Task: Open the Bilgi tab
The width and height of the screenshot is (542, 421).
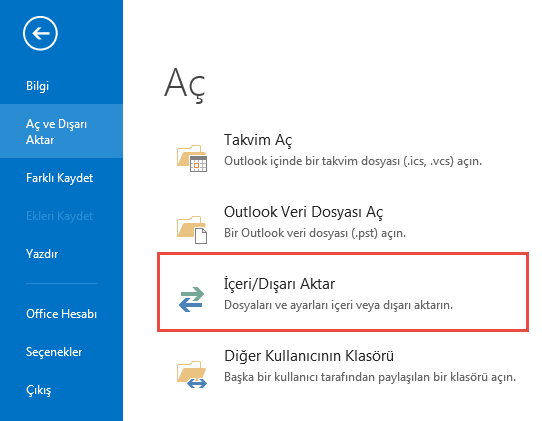Action: pyautogui.click(x=37, y=86)
